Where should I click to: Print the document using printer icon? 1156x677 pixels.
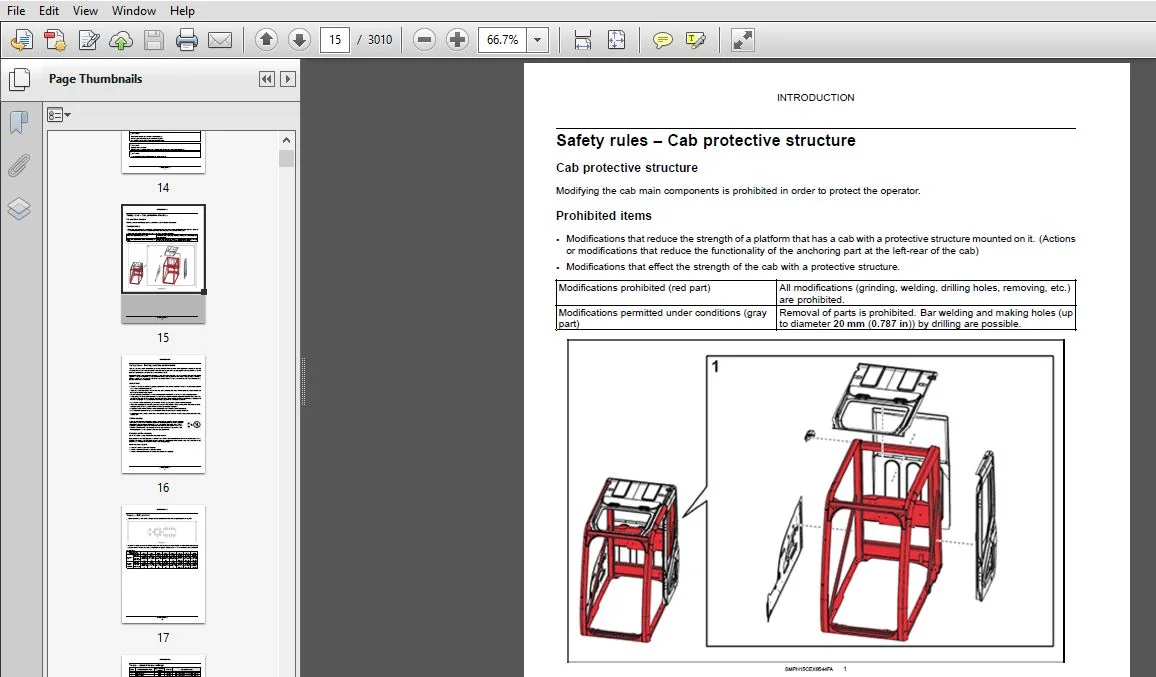(187, 40)
